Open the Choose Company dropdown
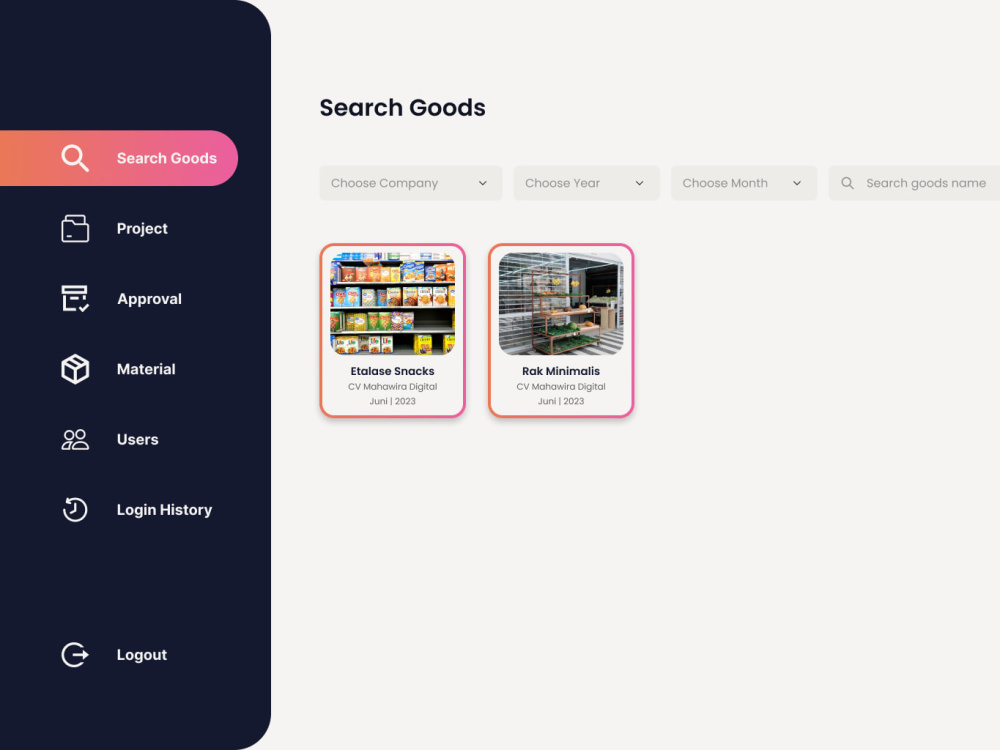 pyautogui.click(x=411, y=183)
